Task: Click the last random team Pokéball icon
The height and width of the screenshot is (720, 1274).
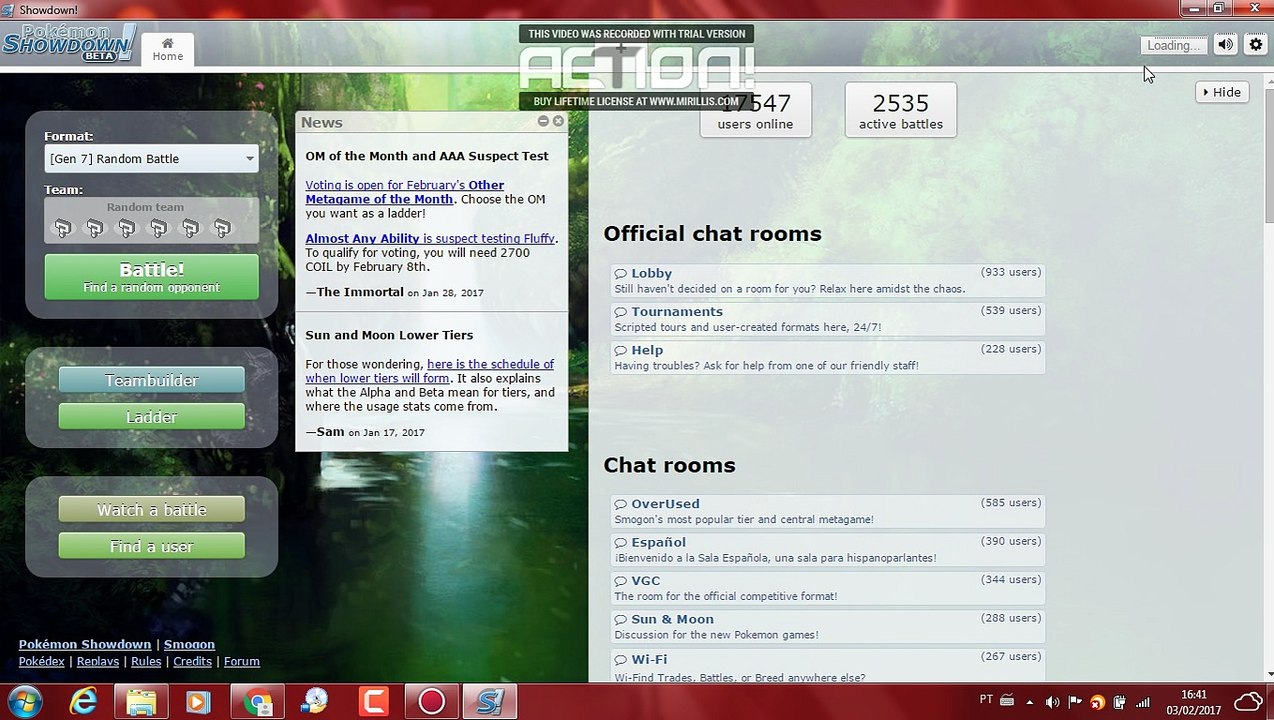Action: click(x=222, y=228)
